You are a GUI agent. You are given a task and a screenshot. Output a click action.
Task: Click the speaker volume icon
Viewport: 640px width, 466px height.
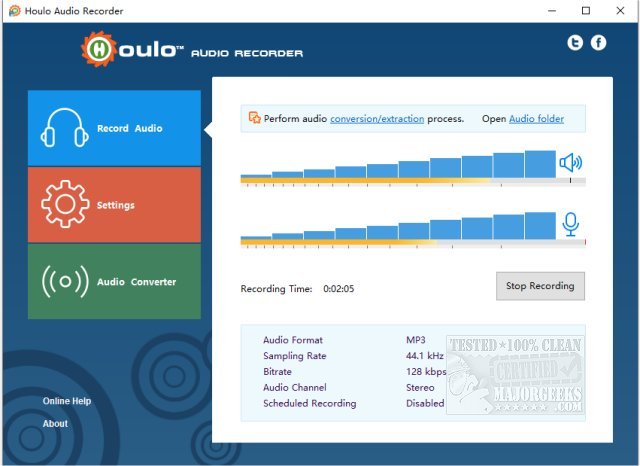571,162
